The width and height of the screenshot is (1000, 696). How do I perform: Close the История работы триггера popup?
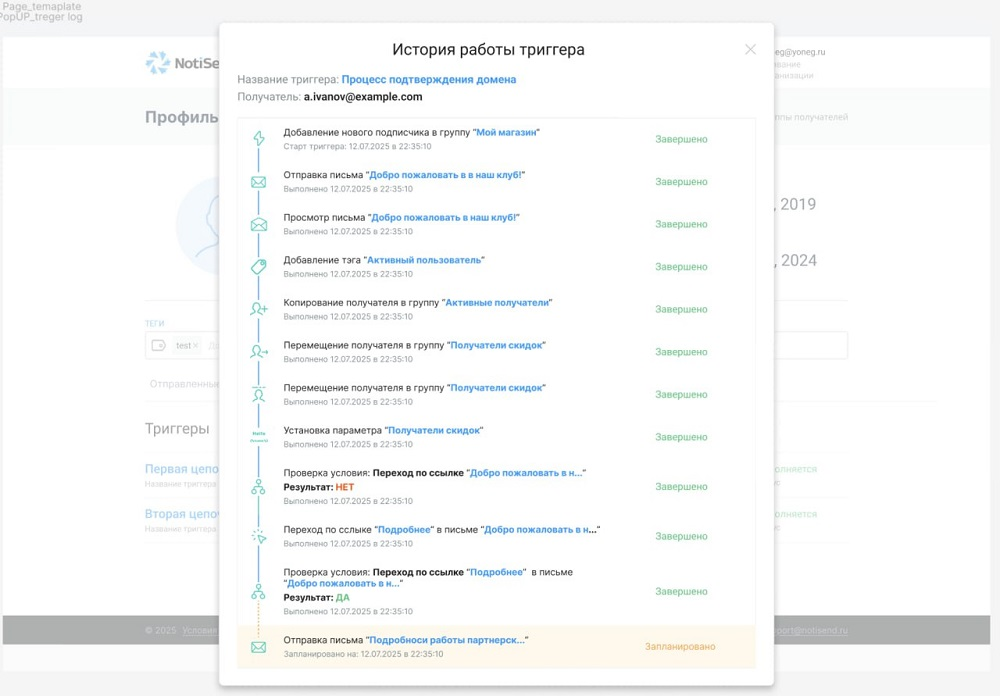(751, 50)
